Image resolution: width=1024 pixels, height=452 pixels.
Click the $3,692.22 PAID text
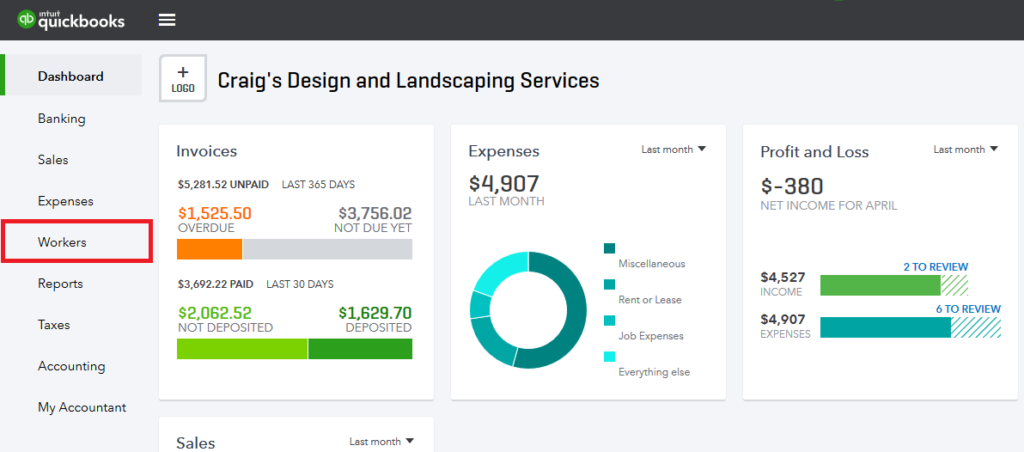pyautogui.click(x=215, y=284)
